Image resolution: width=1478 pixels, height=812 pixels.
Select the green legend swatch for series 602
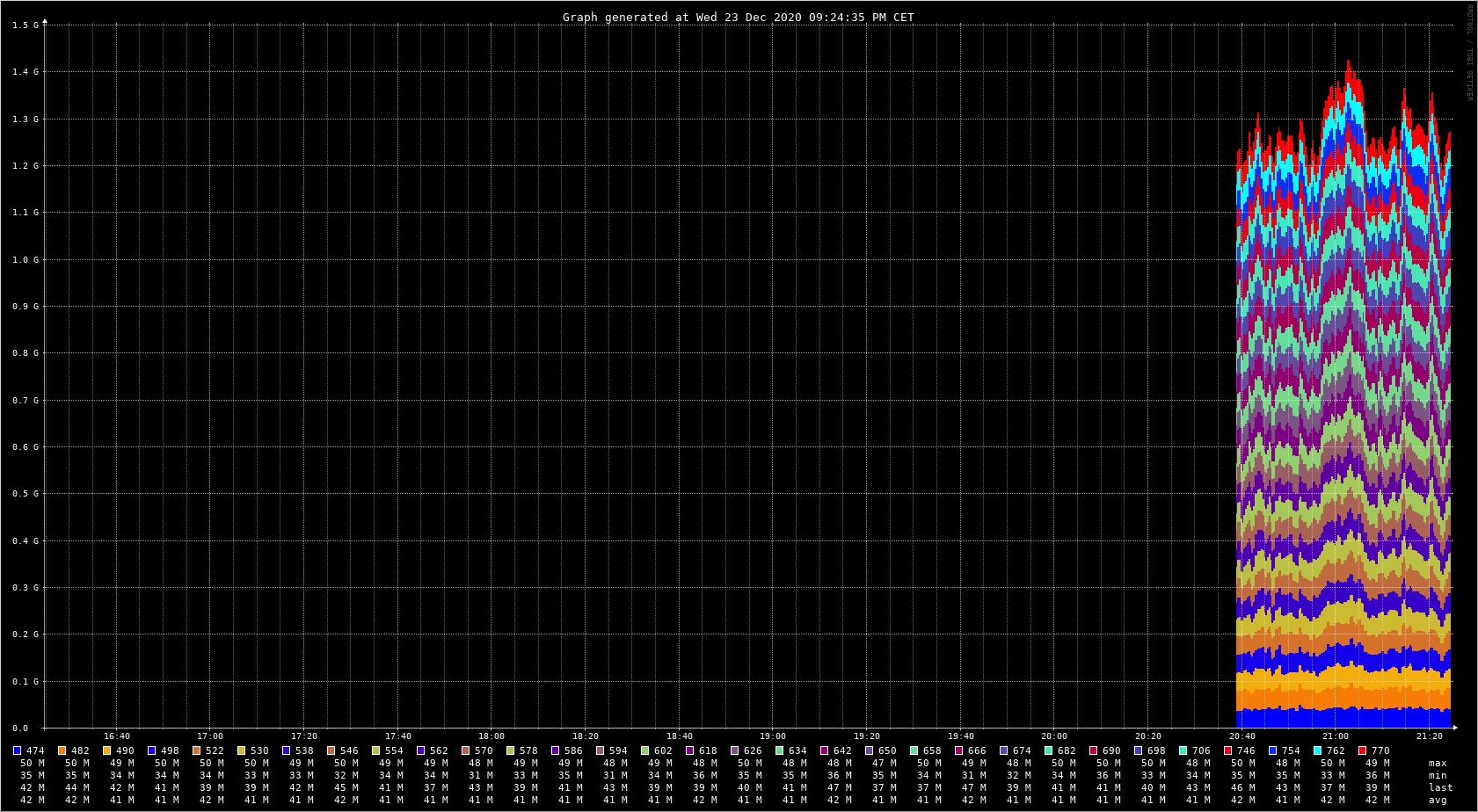point(644,750)
